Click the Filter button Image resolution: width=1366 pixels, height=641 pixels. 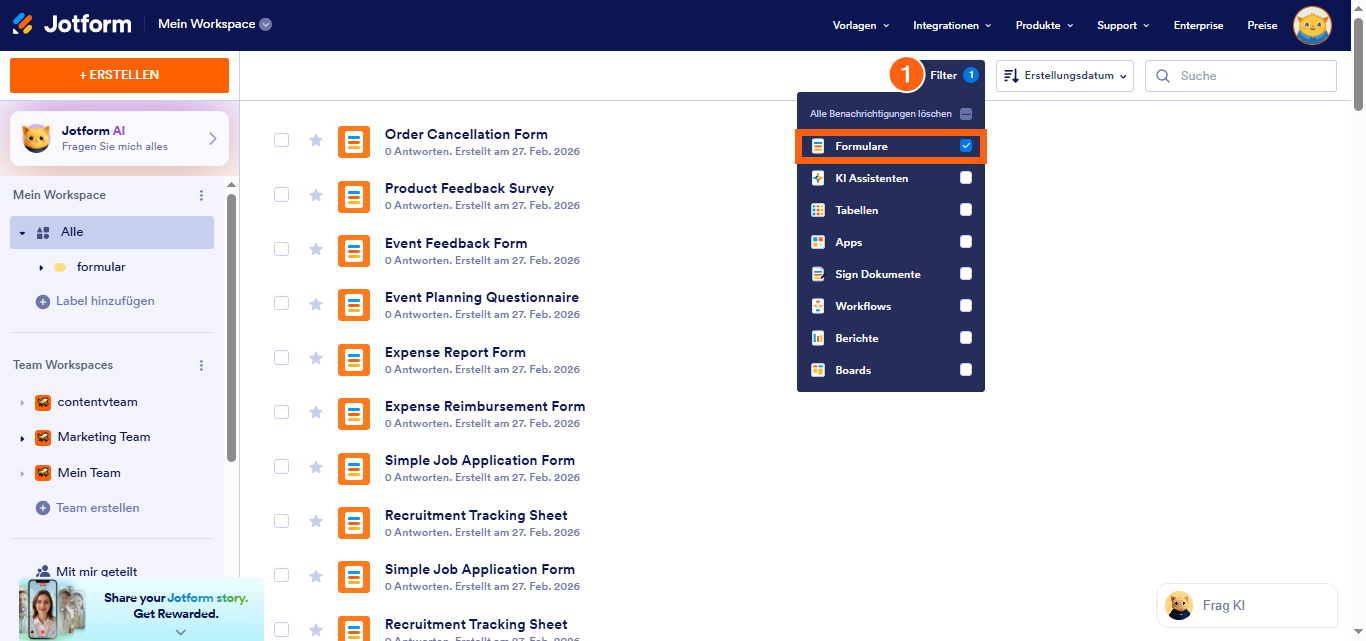(x=954, y=75)
